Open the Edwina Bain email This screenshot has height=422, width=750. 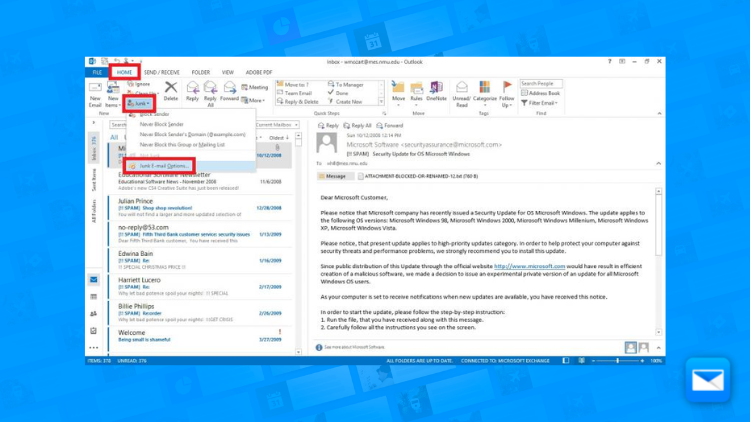tap(200, 260)
